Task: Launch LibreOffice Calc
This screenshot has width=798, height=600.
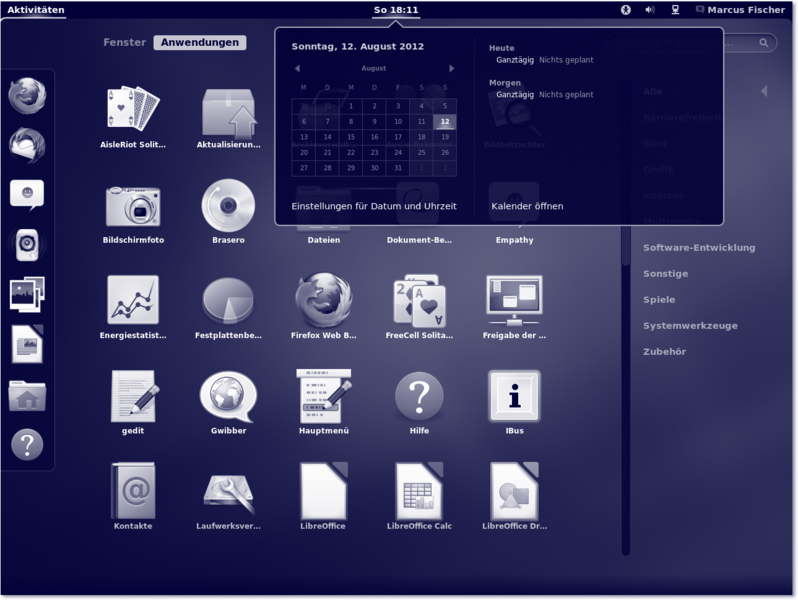Action: point(419,491)
